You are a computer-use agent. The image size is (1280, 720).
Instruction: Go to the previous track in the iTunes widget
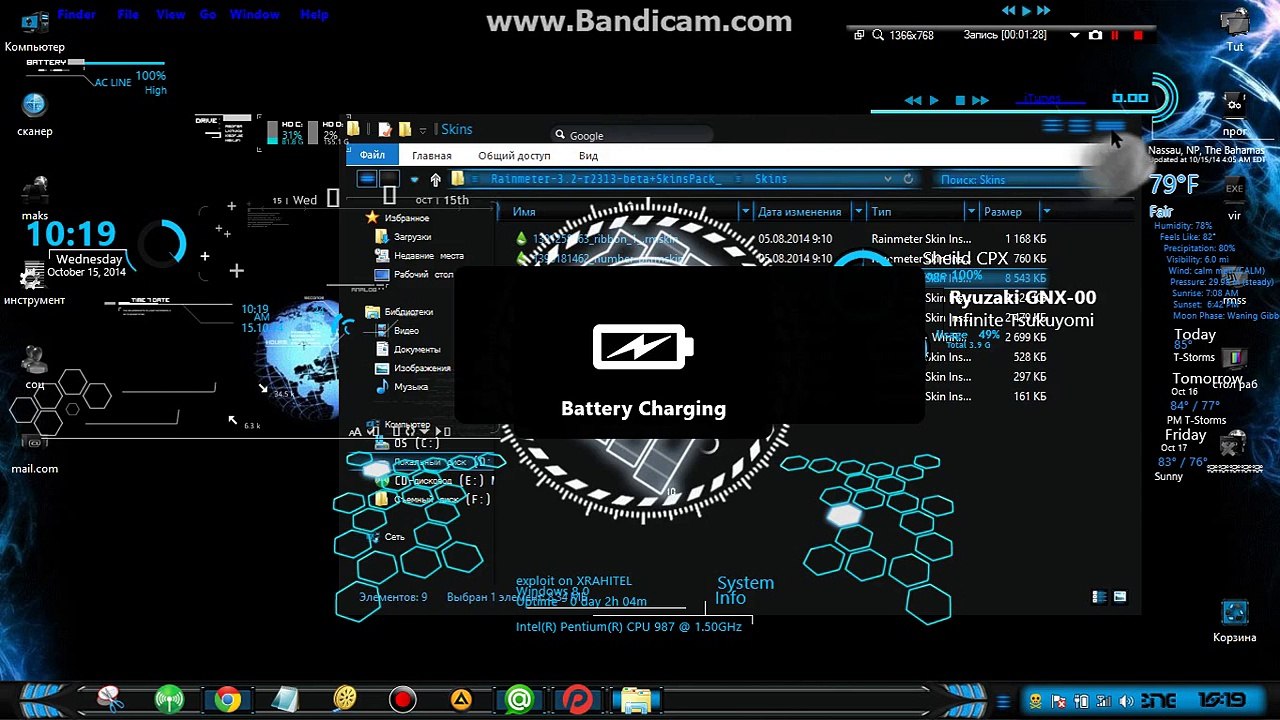(912, 100)
